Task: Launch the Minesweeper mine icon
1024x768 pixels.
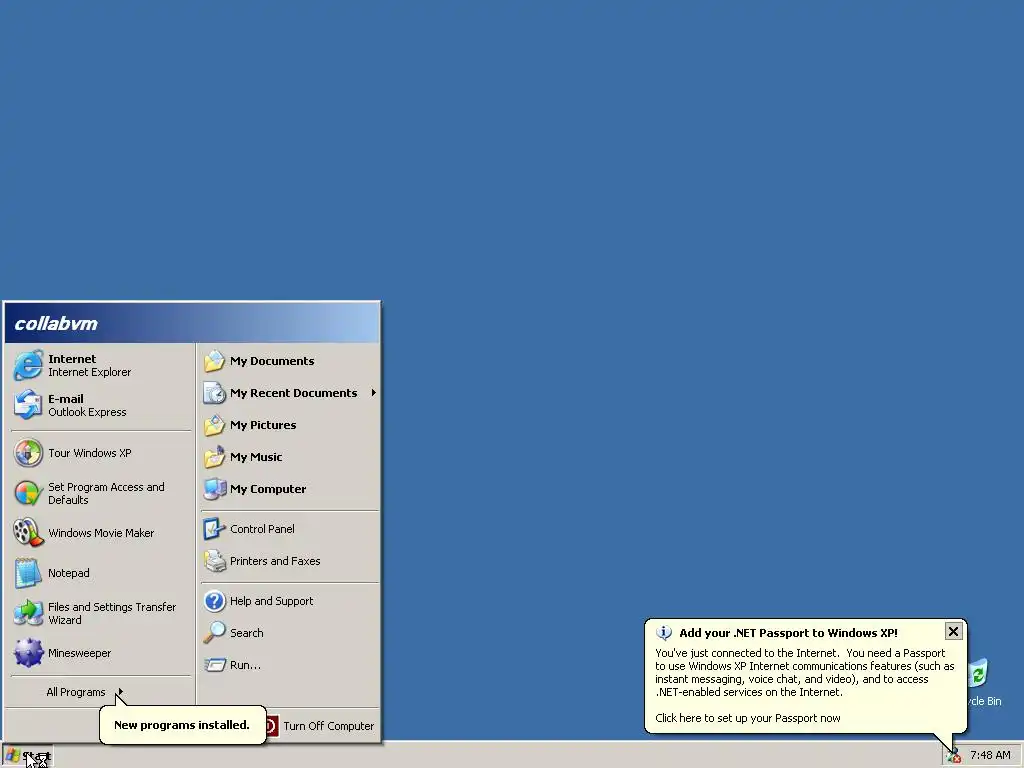Action: pos(28,653)
